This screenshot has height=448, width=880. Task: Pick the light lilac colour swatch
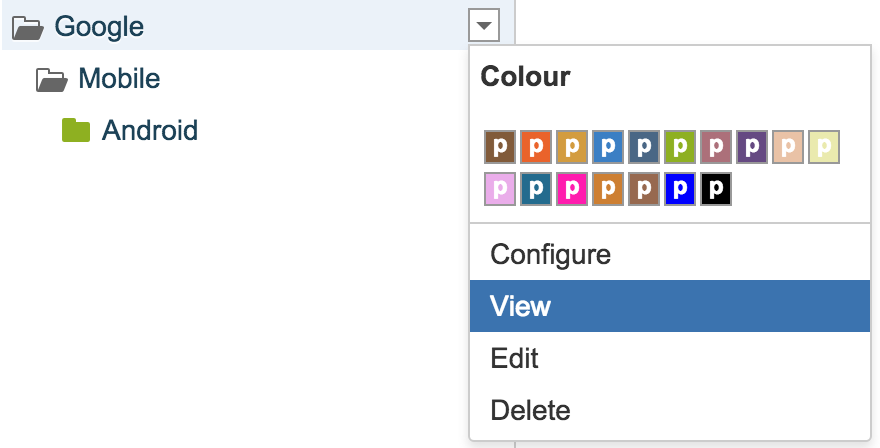(x=499, y=189)
